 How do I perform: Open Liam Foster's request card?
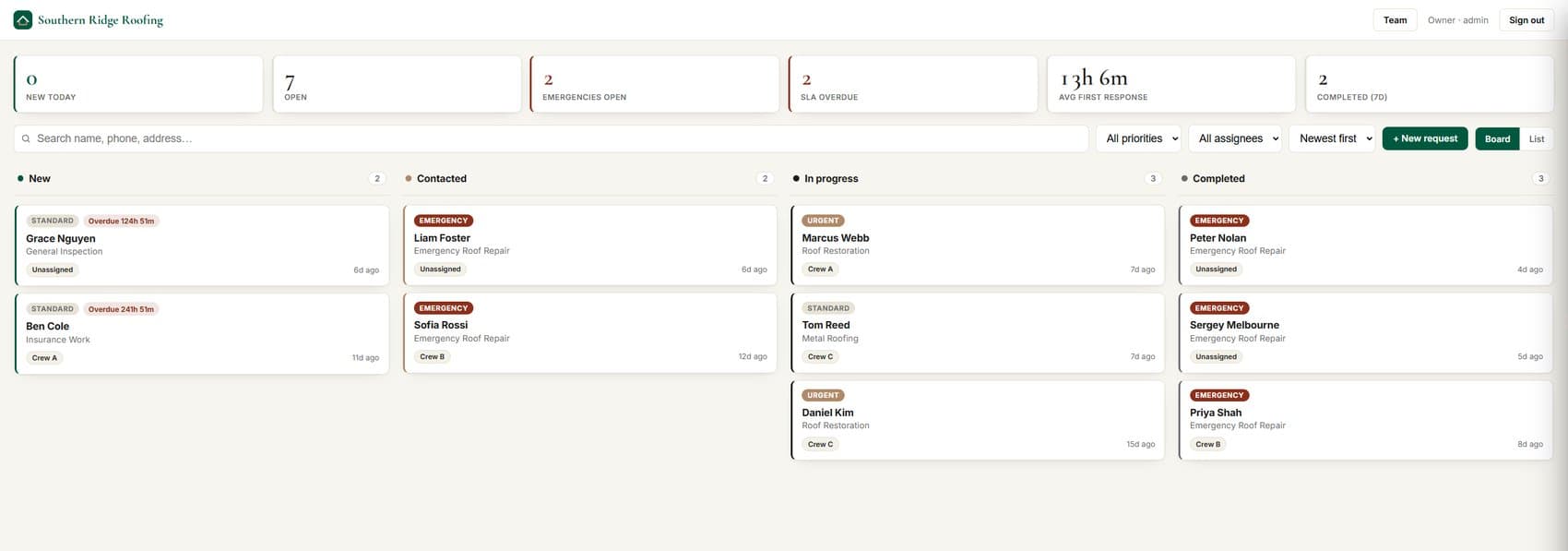coord(589,245)
